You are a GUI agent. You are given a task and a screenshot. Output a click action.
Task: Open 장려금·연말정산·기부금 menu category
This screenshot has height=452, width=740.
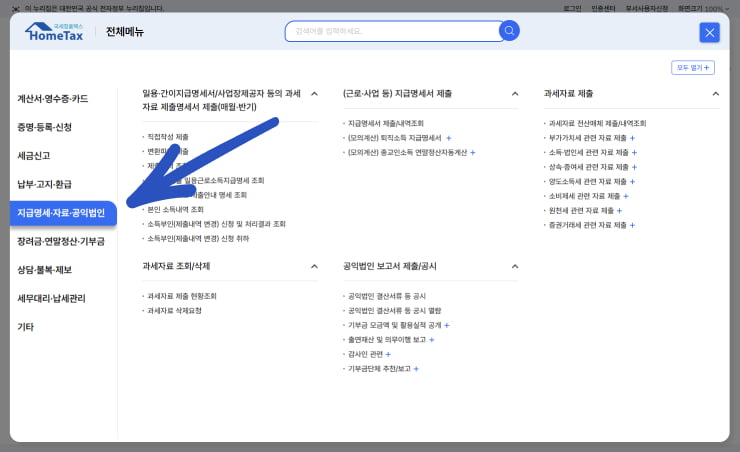pos(61,241)
